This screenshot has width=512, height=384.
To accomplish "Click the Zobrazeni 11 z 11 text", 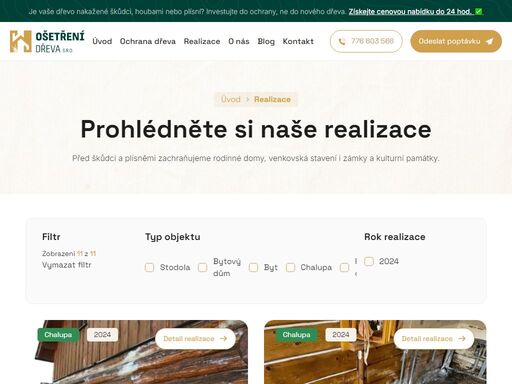I will coord(69,254).
